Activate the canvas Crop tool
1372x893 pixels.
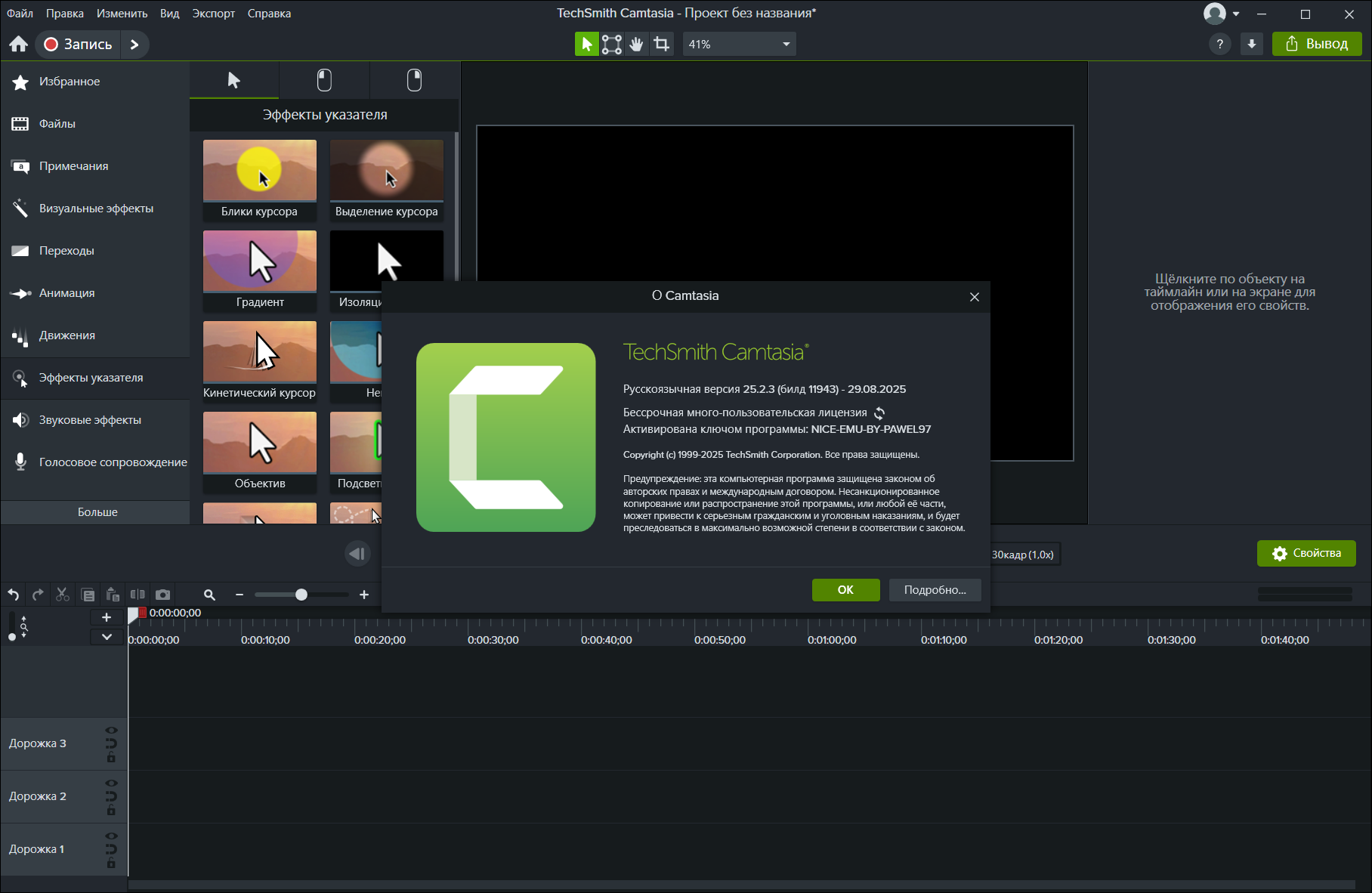coord(662,45)
